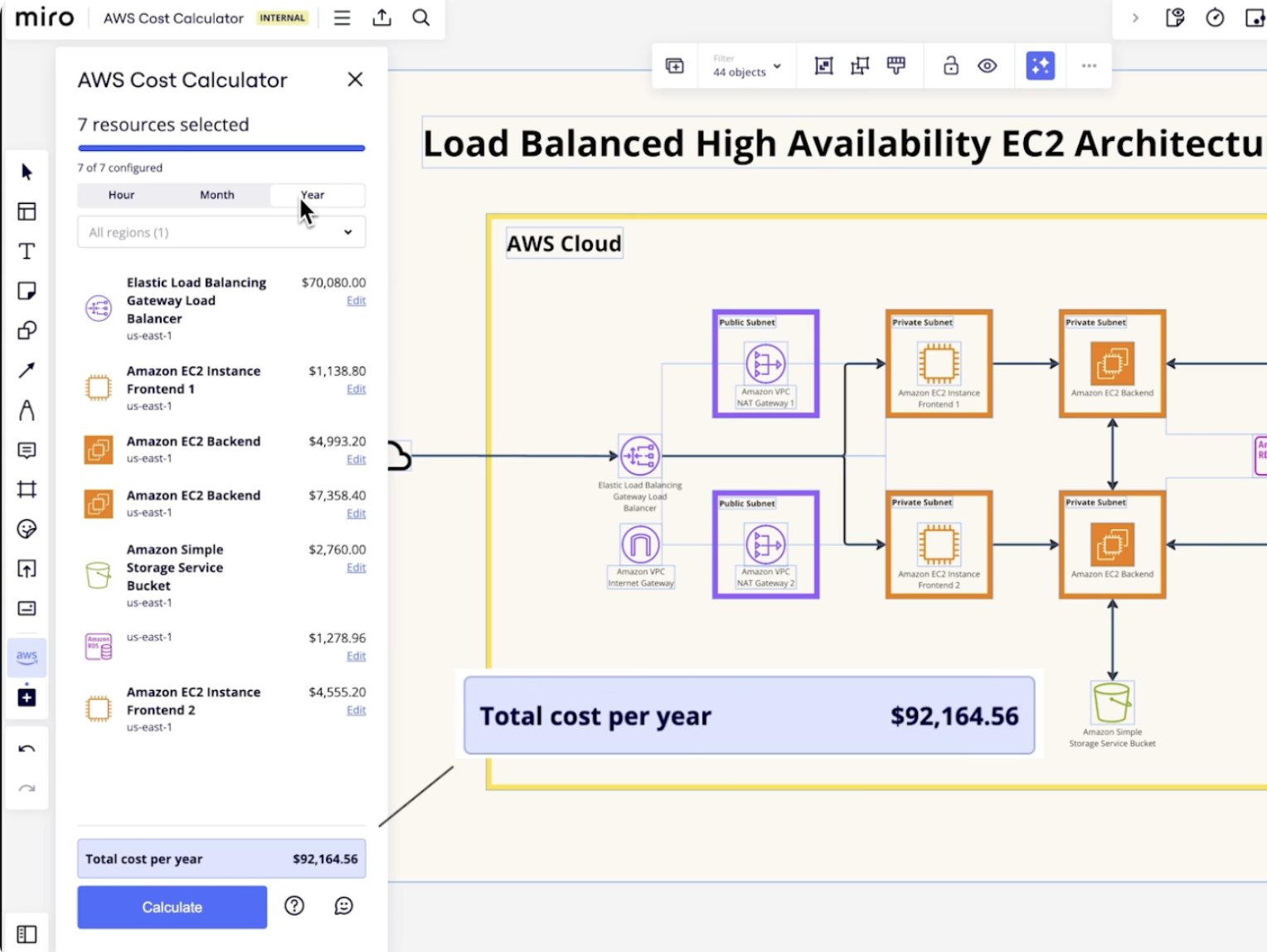Open the Upload tool in the sidebar
The height and width of the screenshot is (952, 1267).
[26, 569]
